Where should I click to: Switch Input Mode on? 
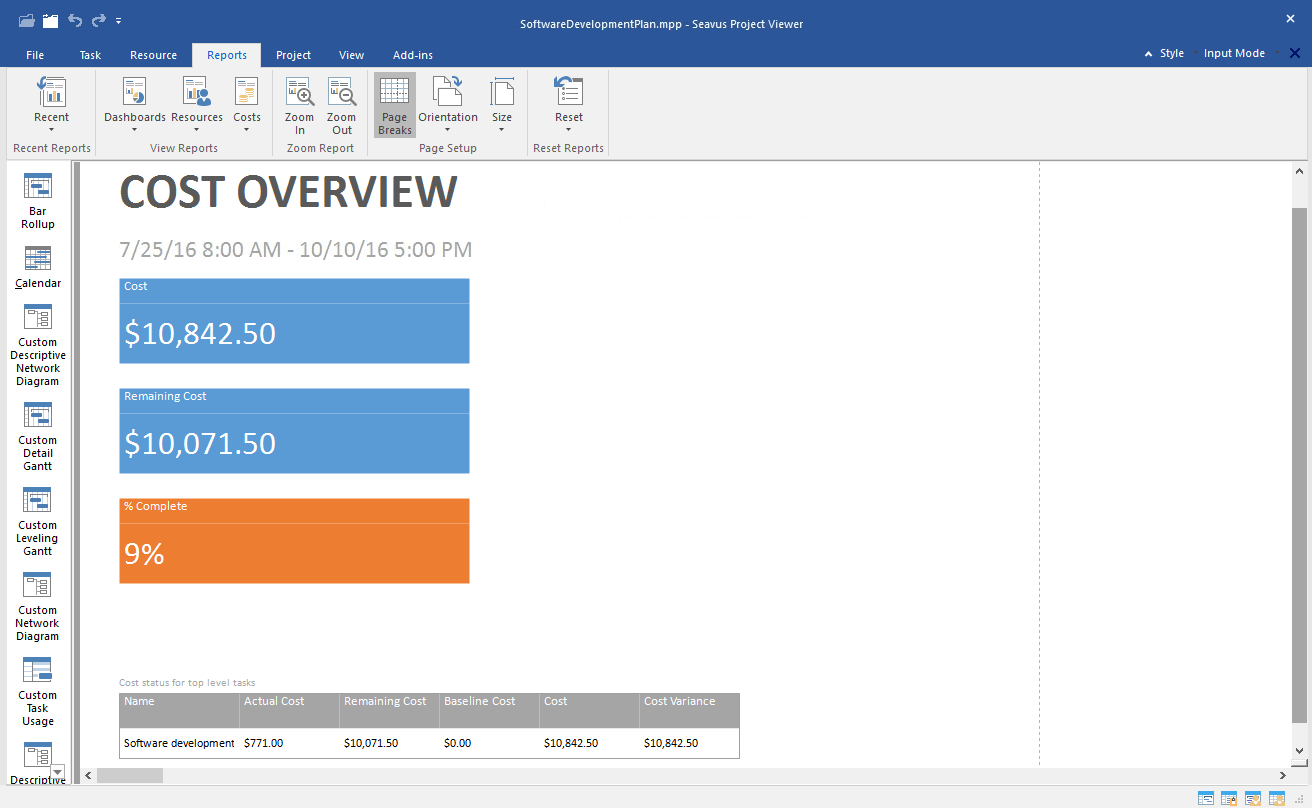(x=1233, y=53)
